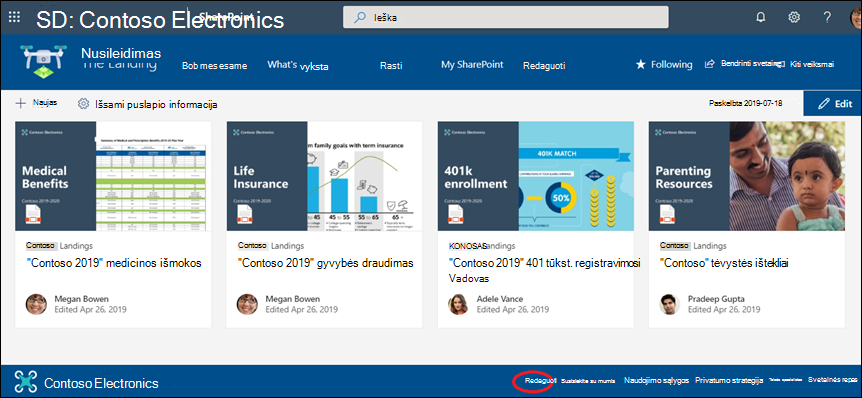Click Redaguoti in the top navigation
The image size is (862, 398).
point(544,66)
